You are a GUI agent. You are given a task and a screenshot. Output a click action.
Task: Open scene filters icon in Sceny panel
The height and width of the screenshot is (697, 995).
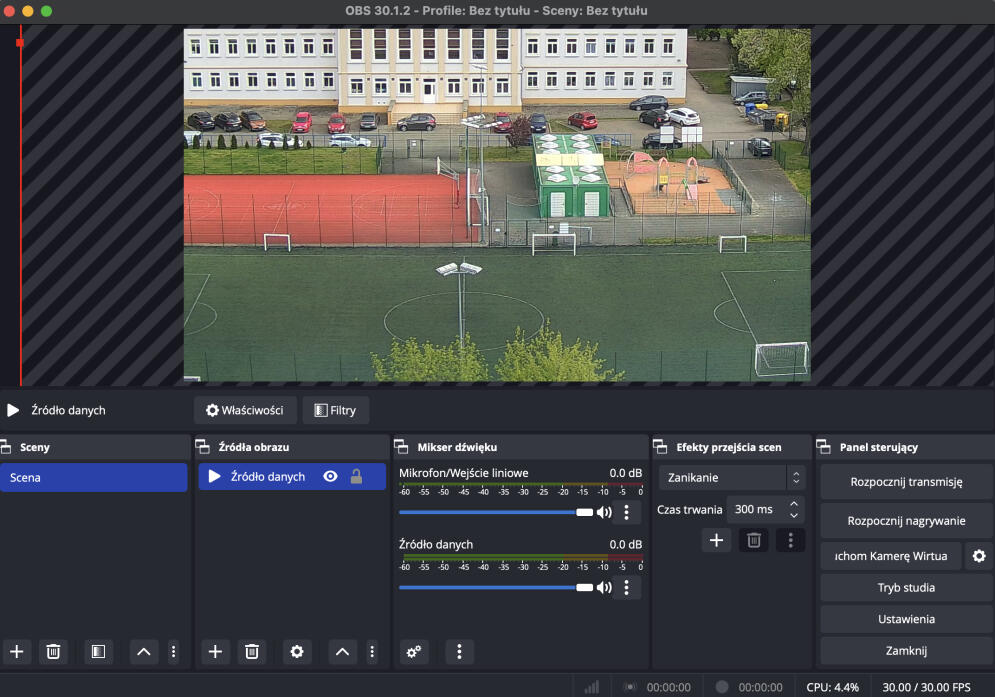point(97,652)
